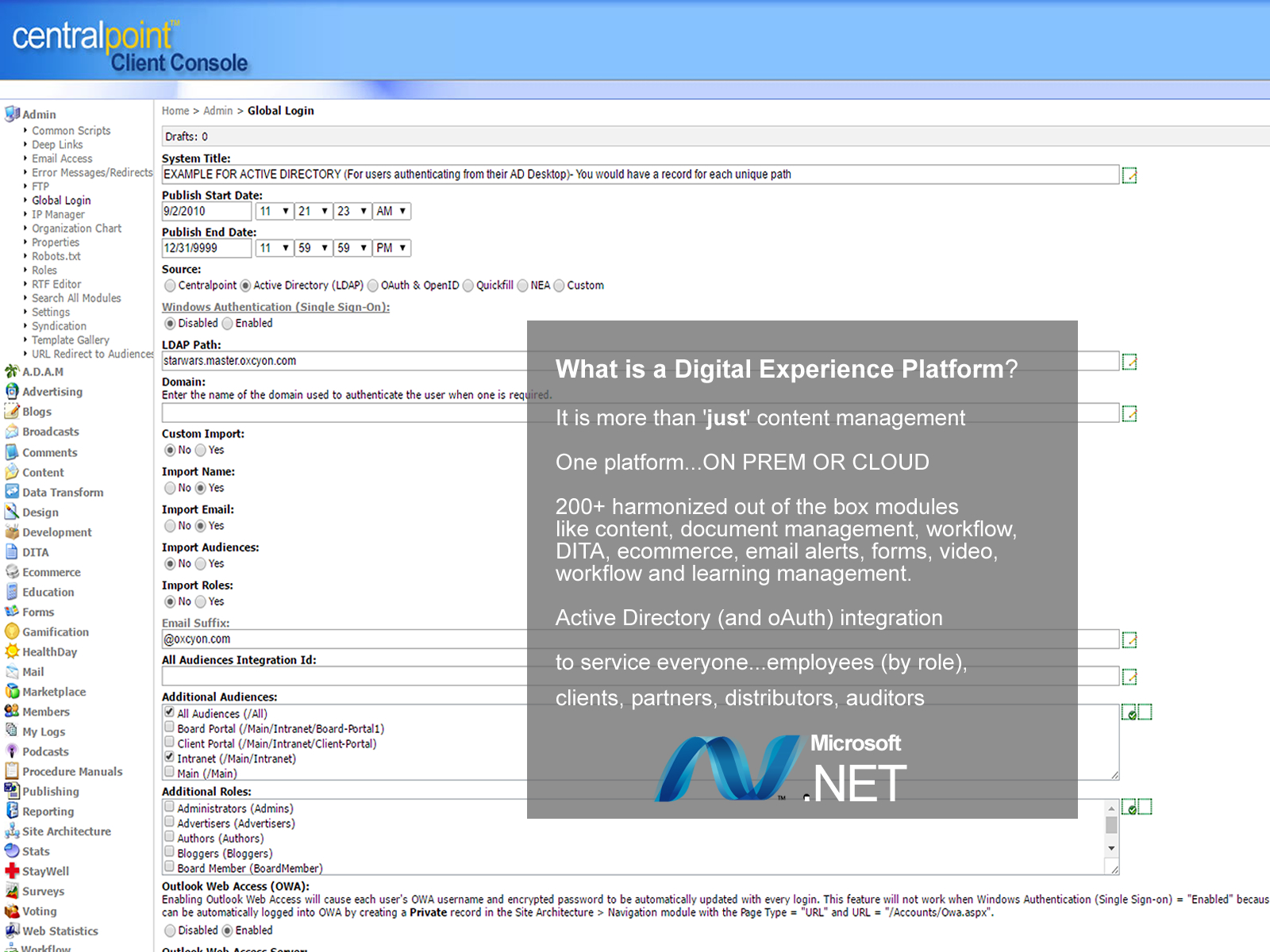Check the Bloggers (Bloggers) role checkbox
The height and width of the screenshot is (952, 1270).
click(169, 852)
